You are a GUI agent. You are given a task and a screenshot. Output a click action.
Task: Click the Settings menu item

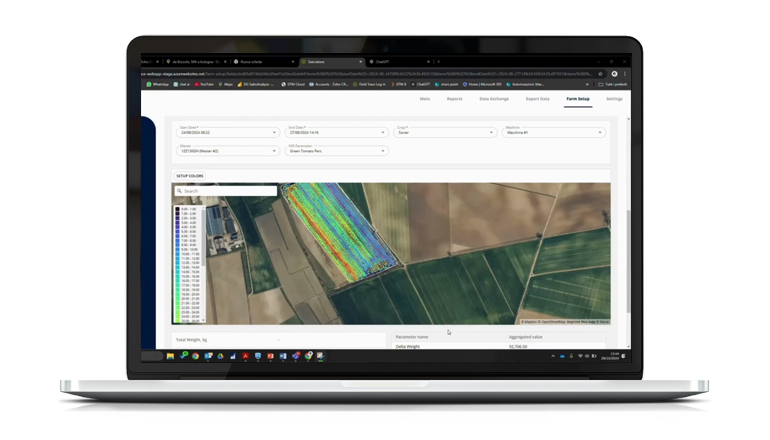point(614,99)
